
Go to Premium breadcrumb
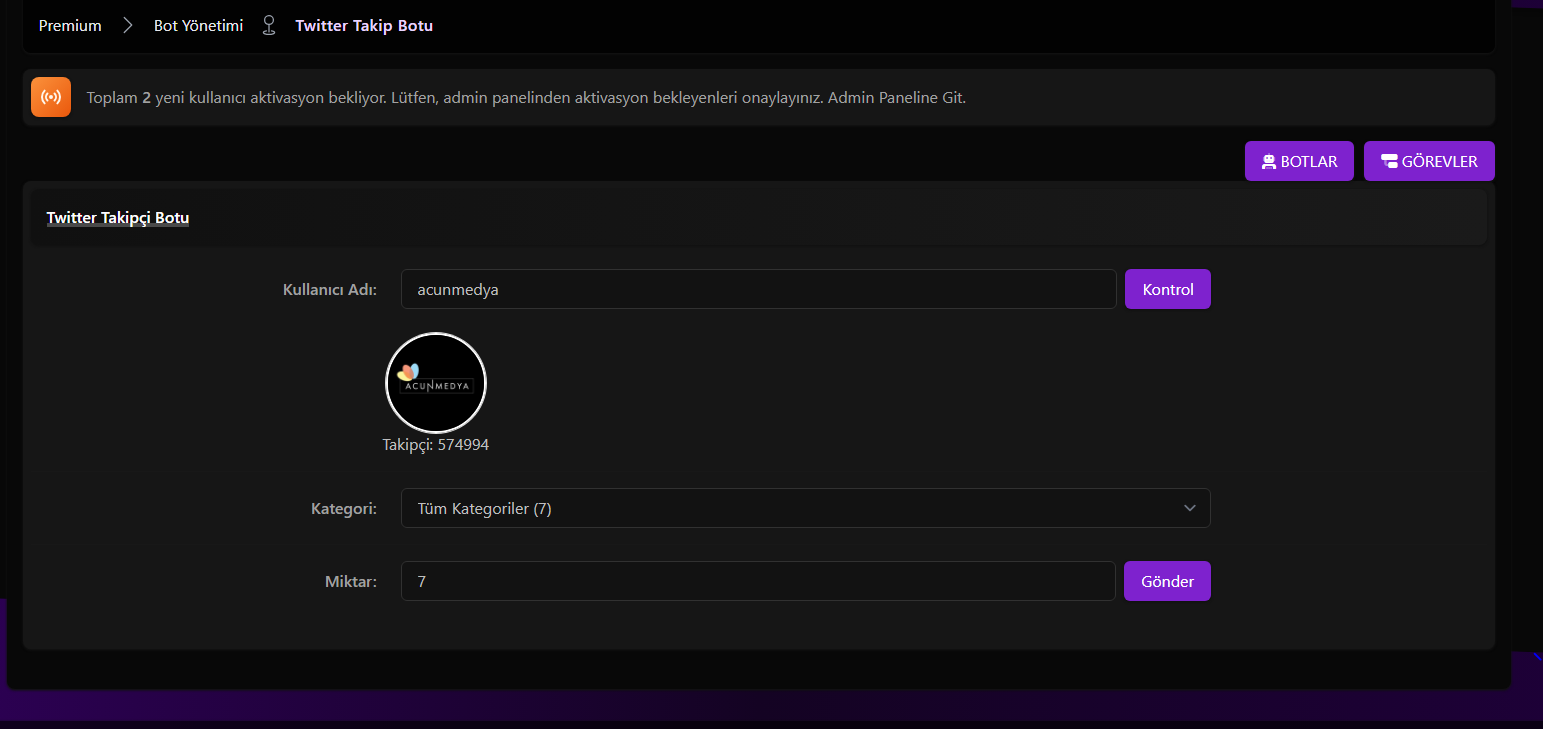click(70, 26)
